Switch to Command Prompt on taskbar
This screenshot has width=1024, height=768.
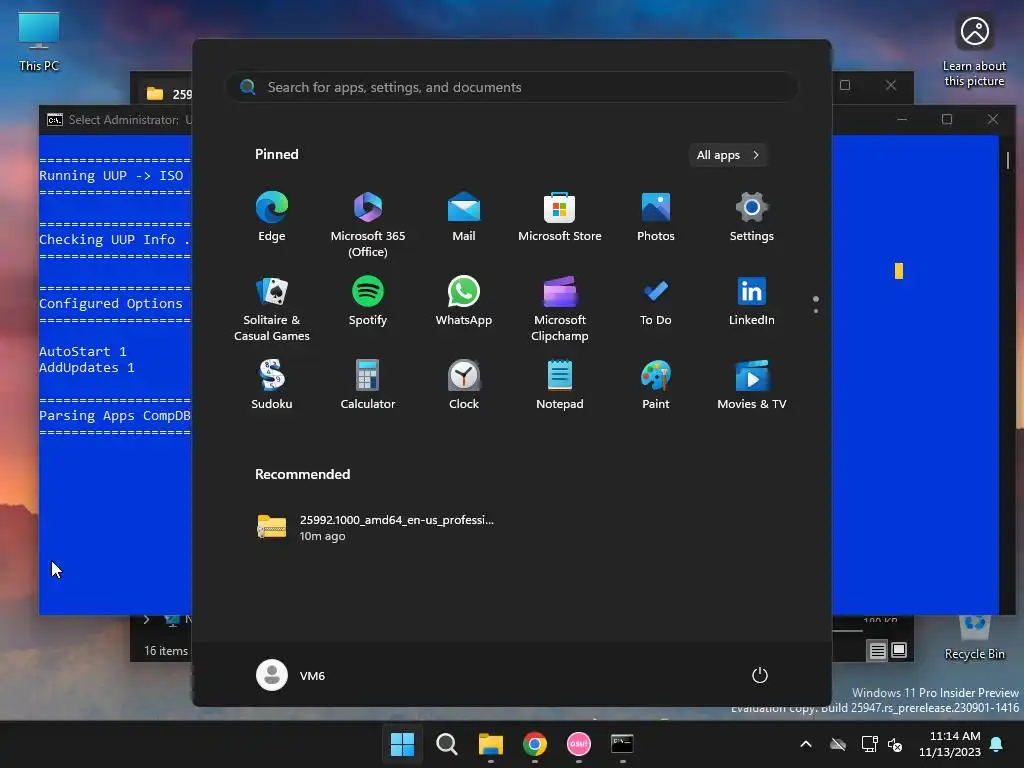coord(622,744)
